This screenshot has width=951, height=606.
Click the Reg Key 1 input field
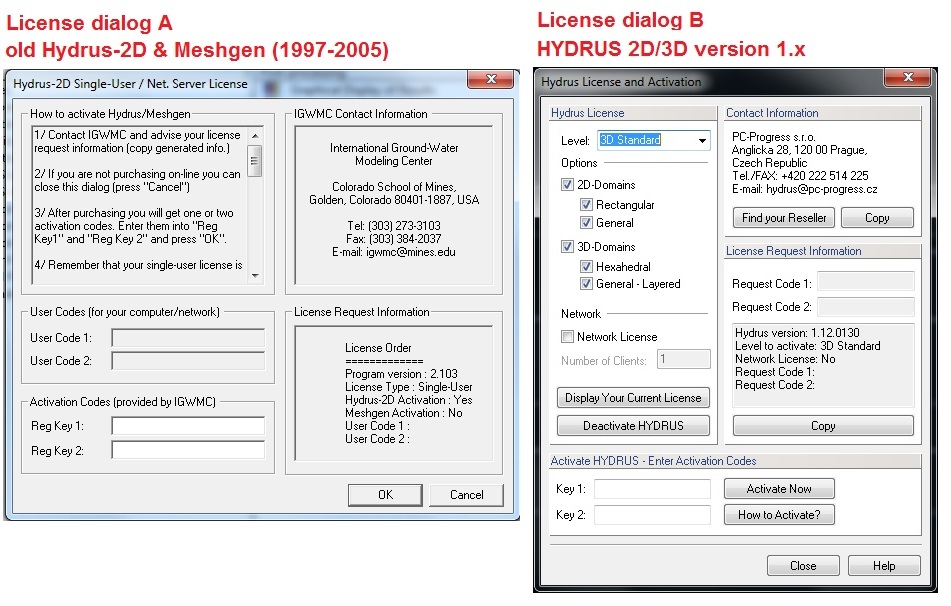[188, 426]
